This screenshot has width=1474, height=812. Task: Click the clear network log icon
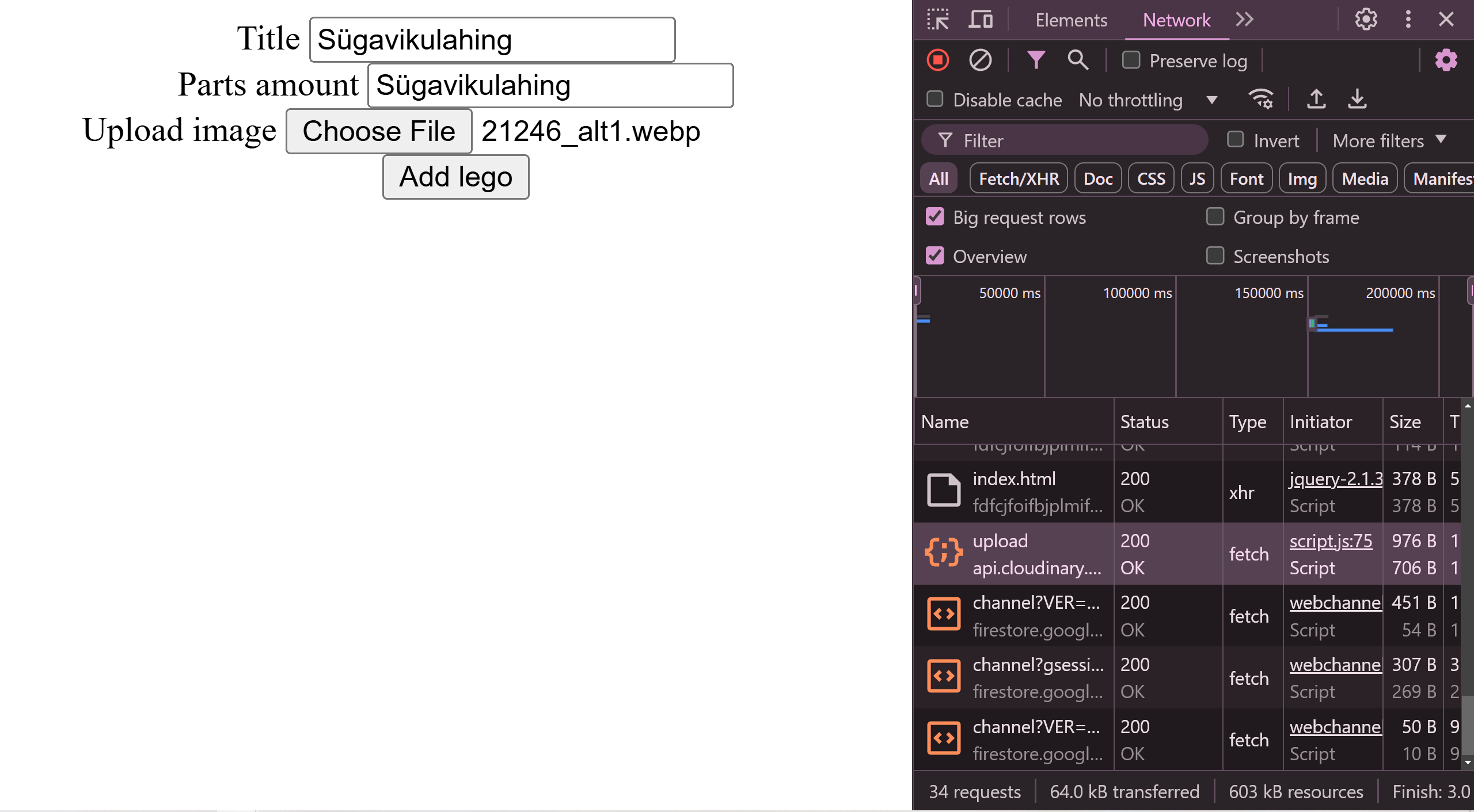pos(978,60)
